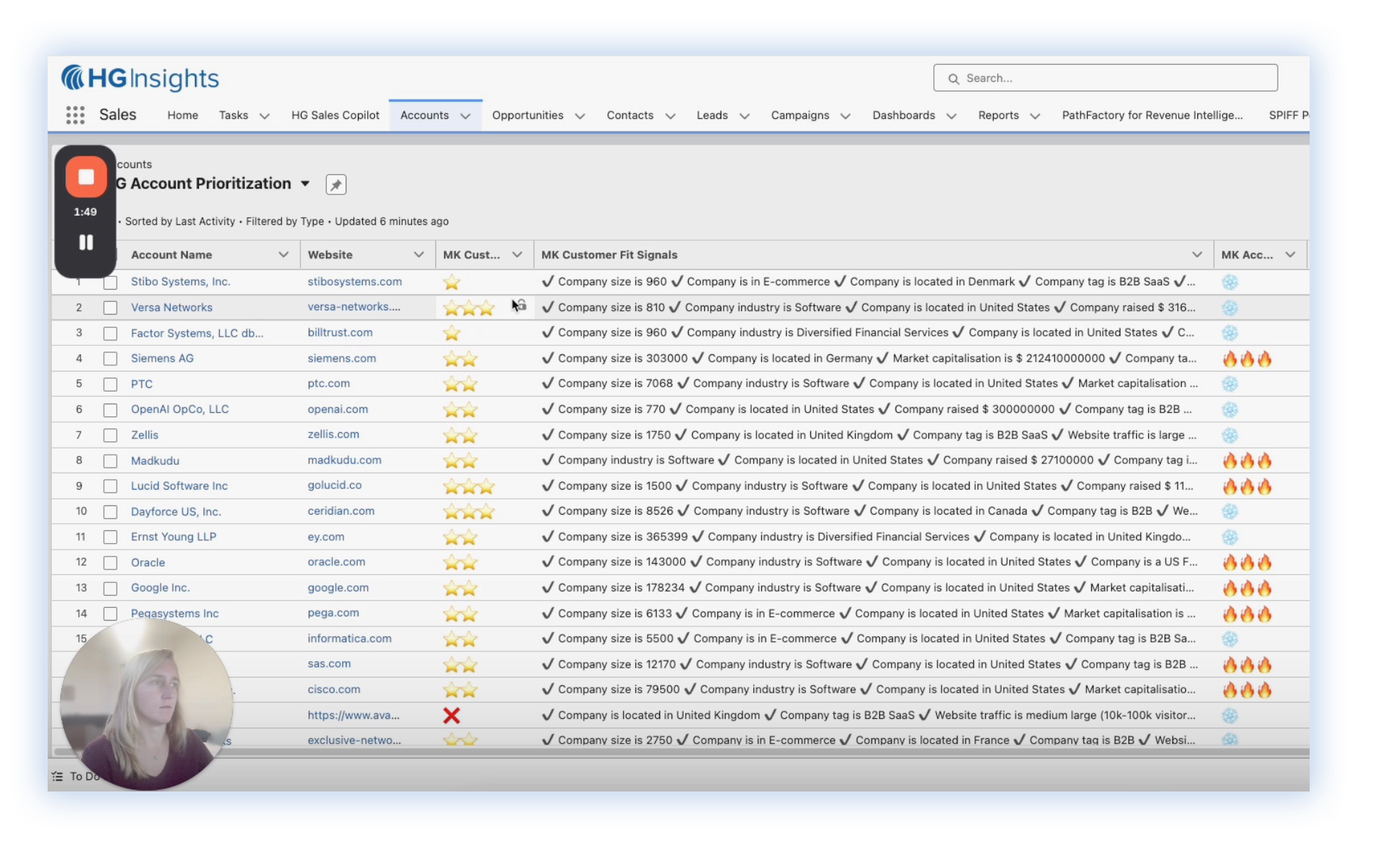Pause the recording

86,243
